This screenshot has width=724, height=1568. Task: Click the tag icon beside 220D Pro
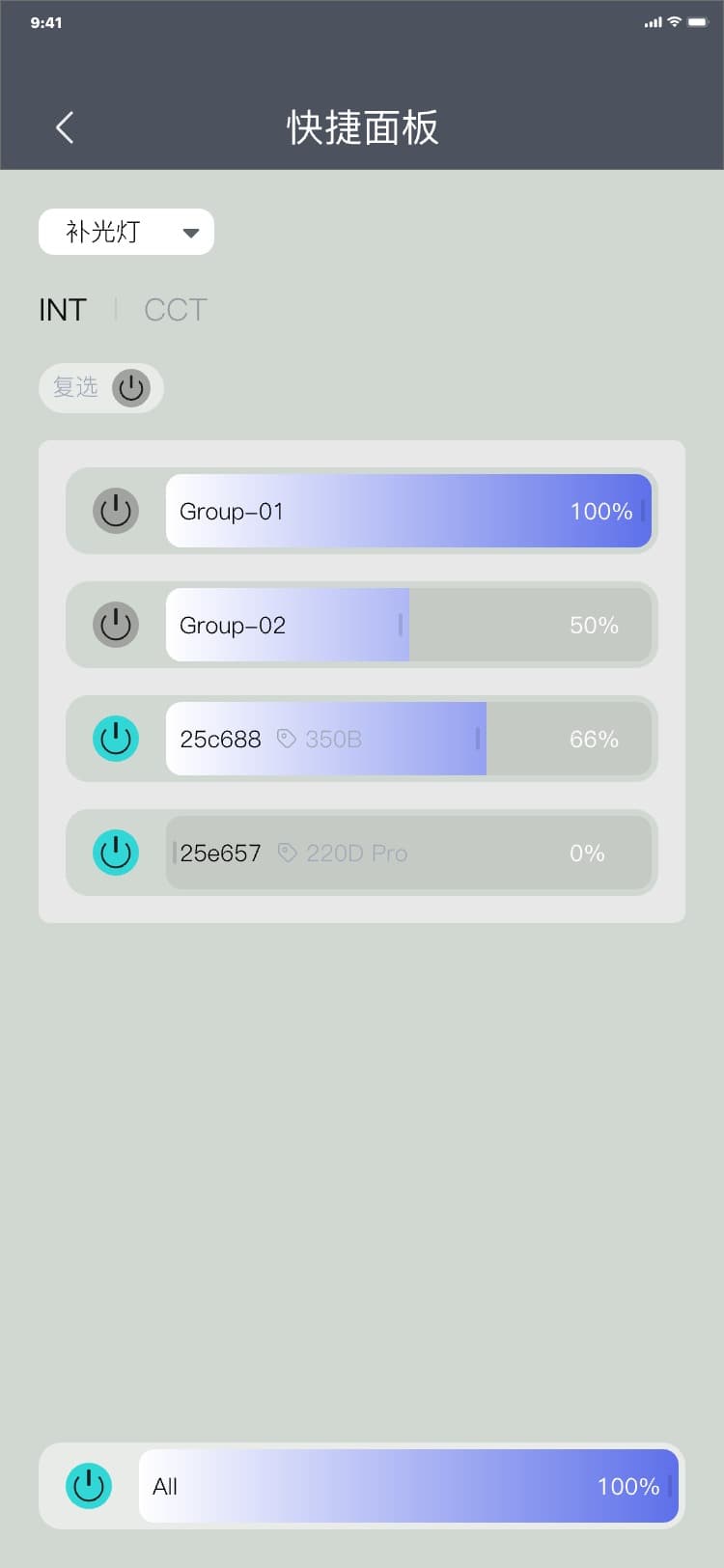287,853
